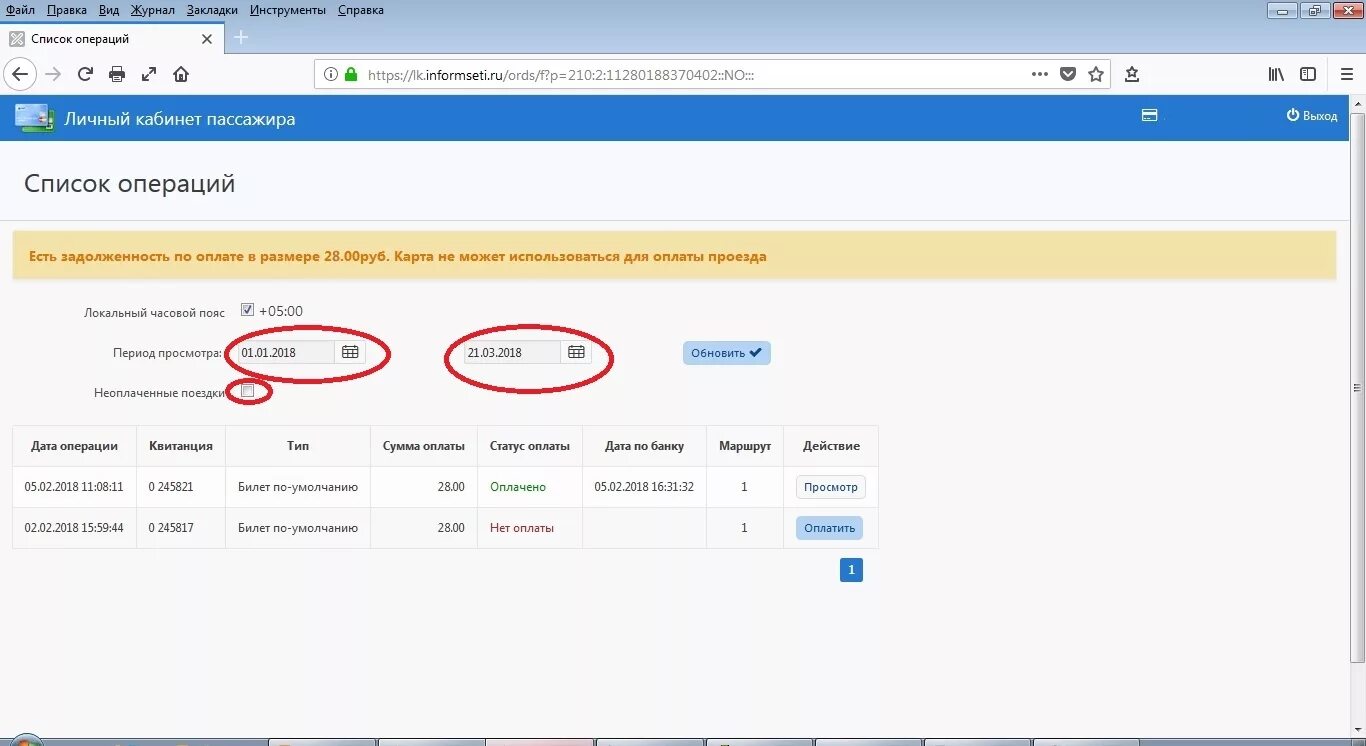Click the Выход logout link
This screenshot has width=1366, height=746.
pos(1311,116)
